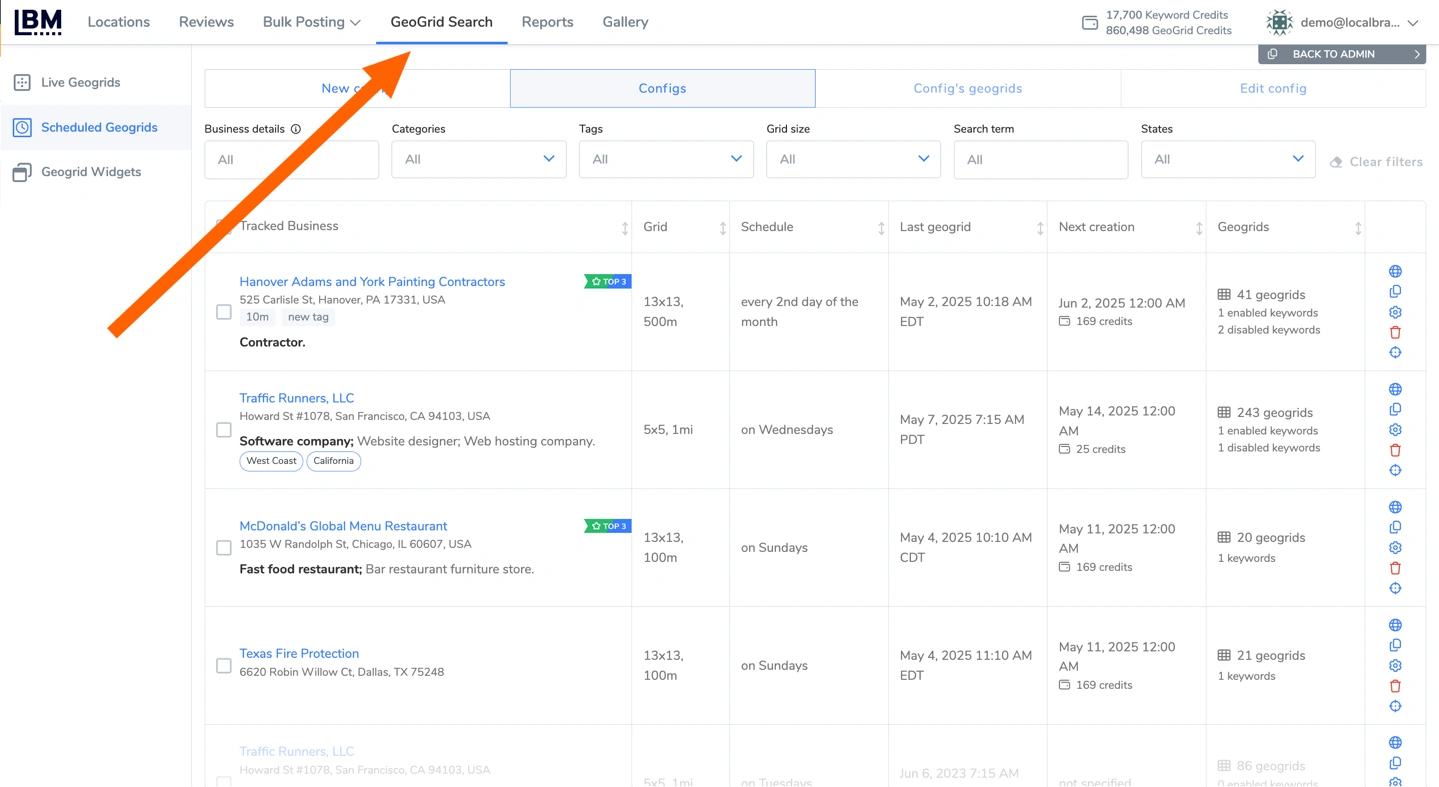Click the info icon beside Business details
The height and width of the screenshot is (787, 1439).
296,129
